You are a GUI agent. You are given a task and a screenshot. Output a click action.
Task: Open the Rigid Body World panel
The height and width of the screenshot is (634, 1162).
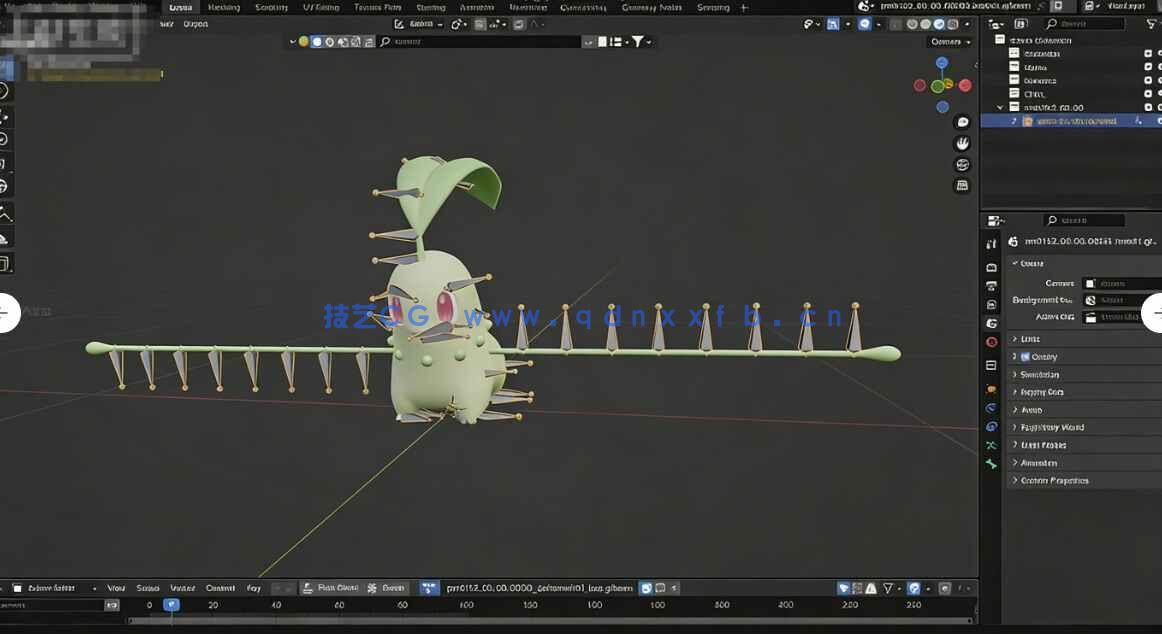tap(1060, 427)
